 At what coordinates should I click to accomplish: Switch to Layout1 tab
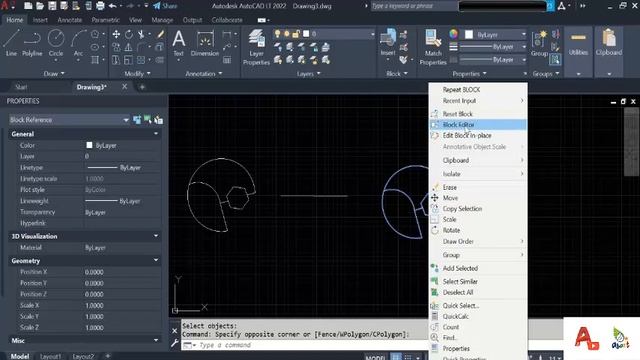[x=50, y=357]
